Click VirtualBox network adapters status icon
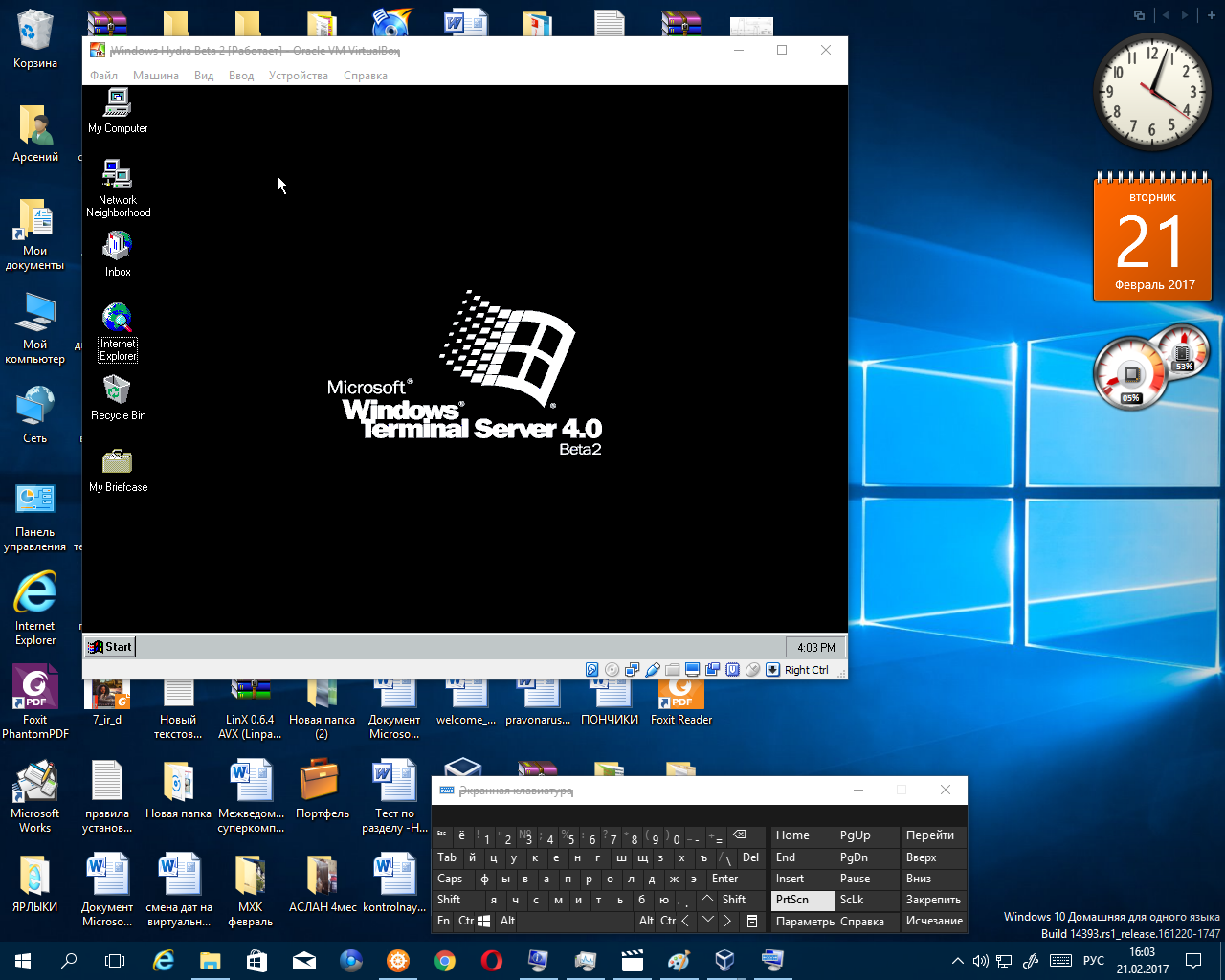 (x=633, y=670)
